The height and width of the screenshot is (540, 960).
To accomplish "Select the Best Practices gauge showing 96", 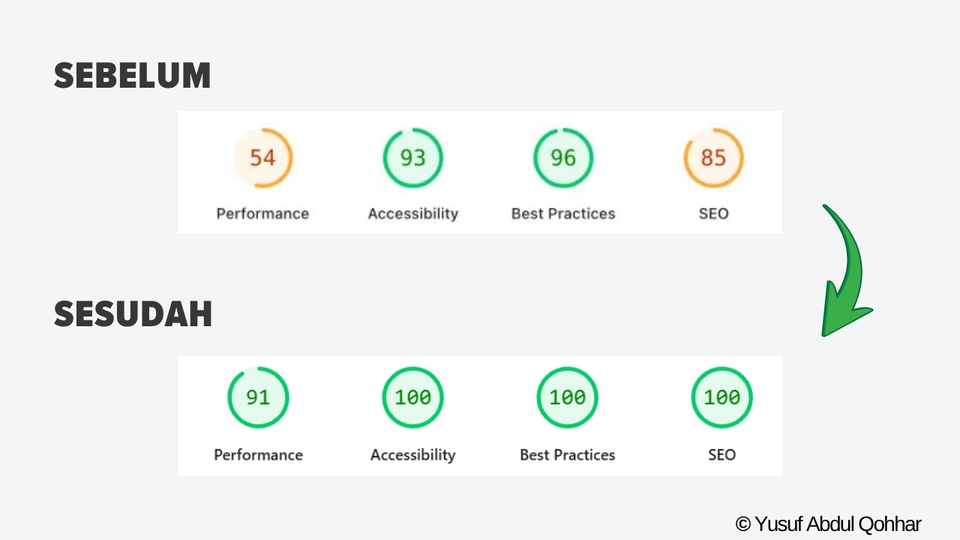I will (563, 158).
